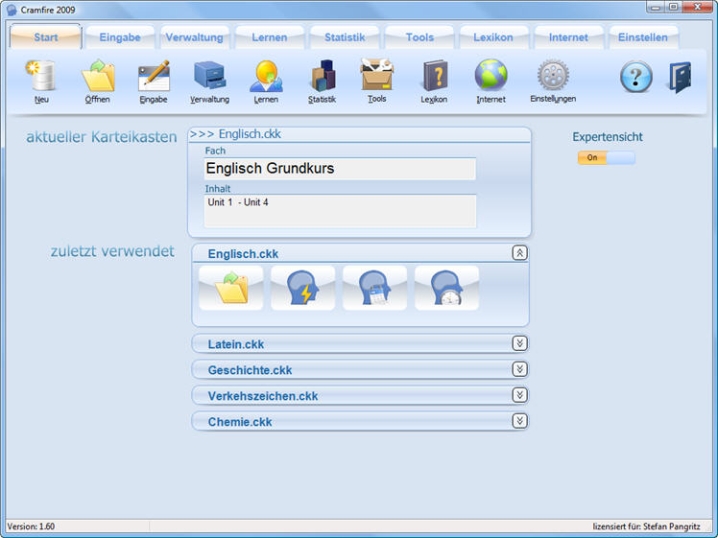The width and height of the screenshot is (718, 538).
Task: Expand the Verkehrszeichen.ckk entry
Action: 519,395
